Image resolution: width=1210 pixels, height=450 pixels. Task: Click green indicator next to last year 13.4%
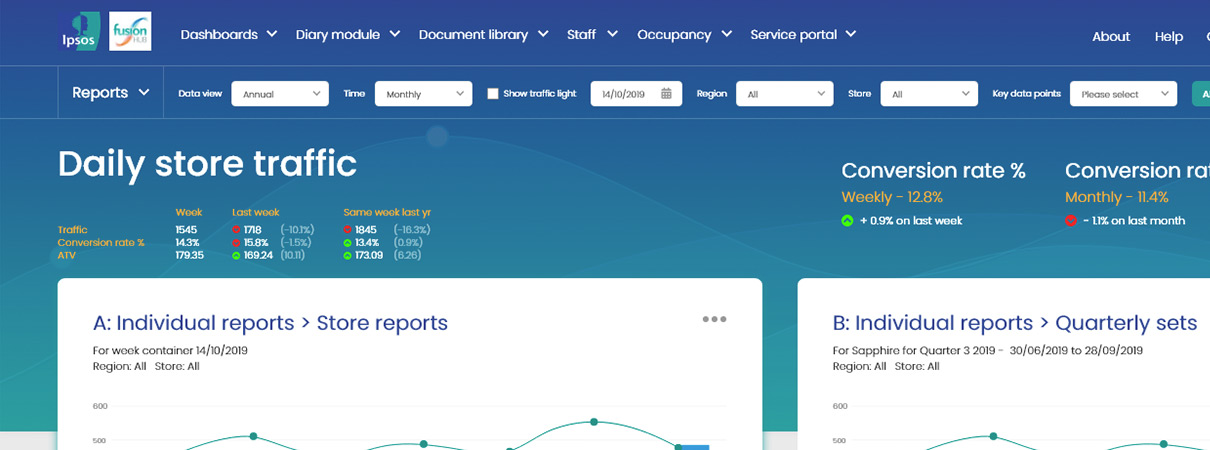coord(347,242)
